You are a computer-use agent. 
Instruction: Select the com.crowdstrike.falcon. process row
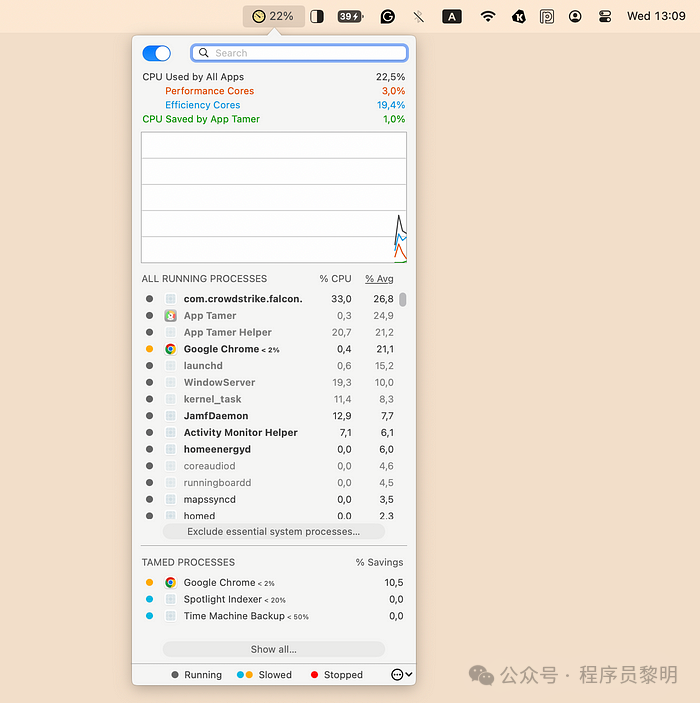pyautogui.click(x=269, y=299)
